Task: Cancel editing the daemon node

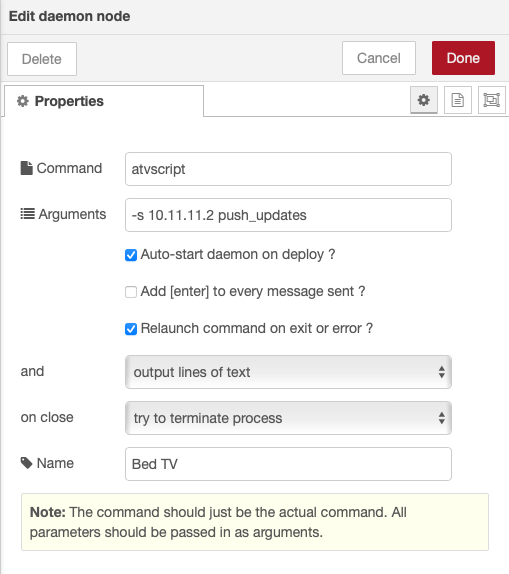Action: point(379,58)
